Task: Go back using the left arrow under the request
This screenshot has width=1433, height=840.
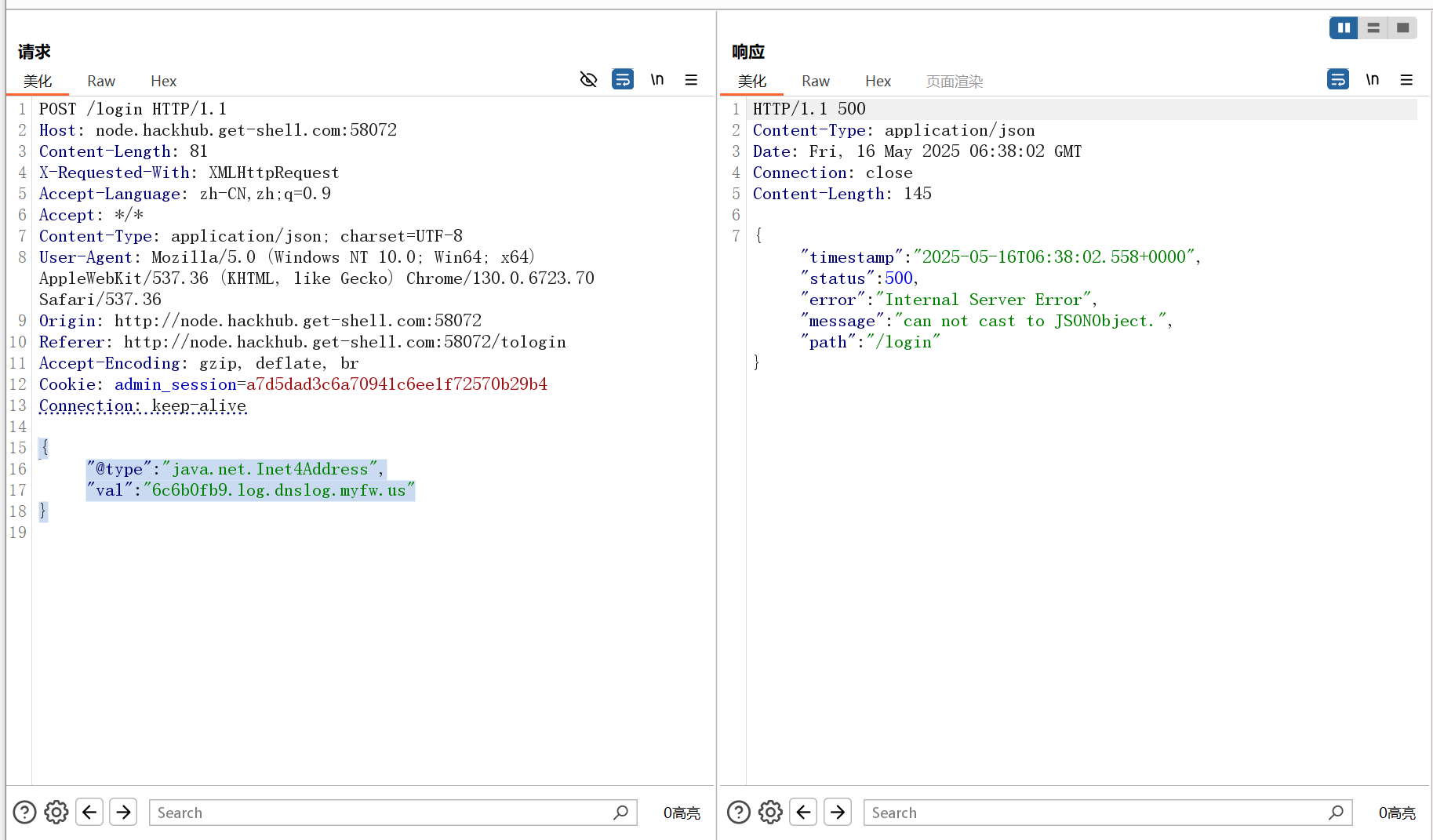Action: (x=89, y=812)
